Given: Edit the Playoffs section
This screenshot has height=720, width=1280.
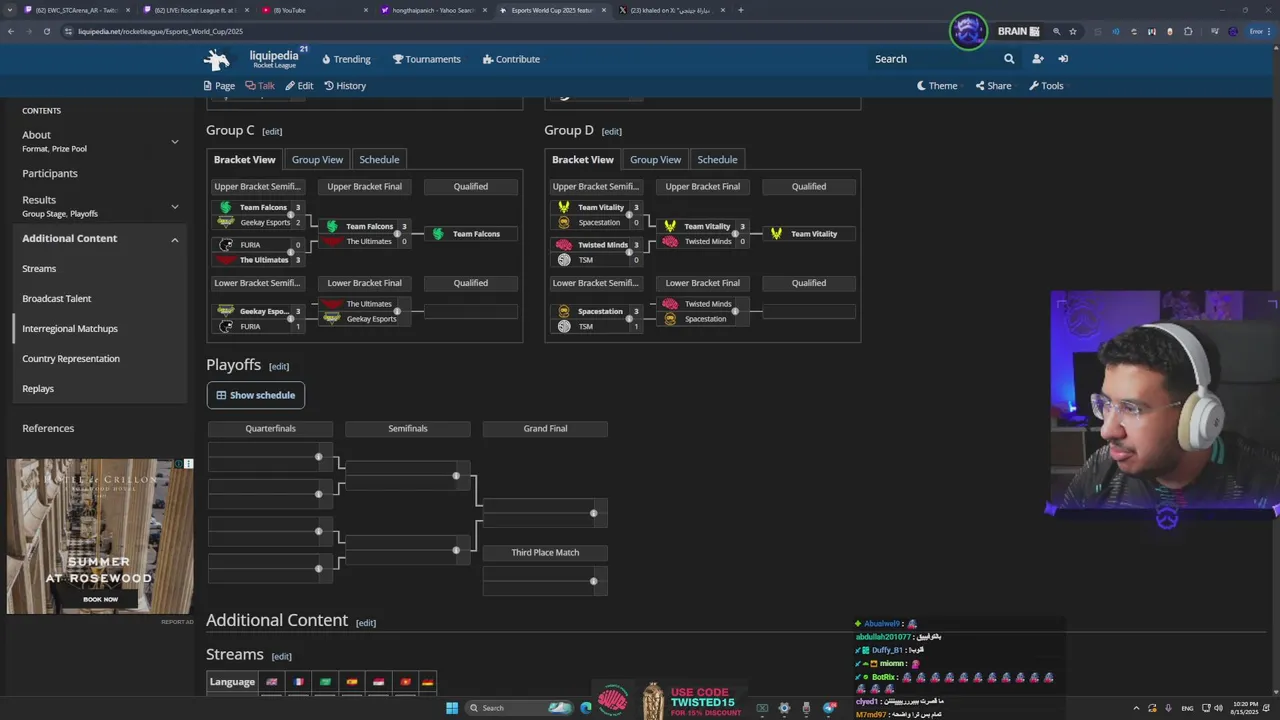Looking at the screenshot, I should (x=279, y=366).
